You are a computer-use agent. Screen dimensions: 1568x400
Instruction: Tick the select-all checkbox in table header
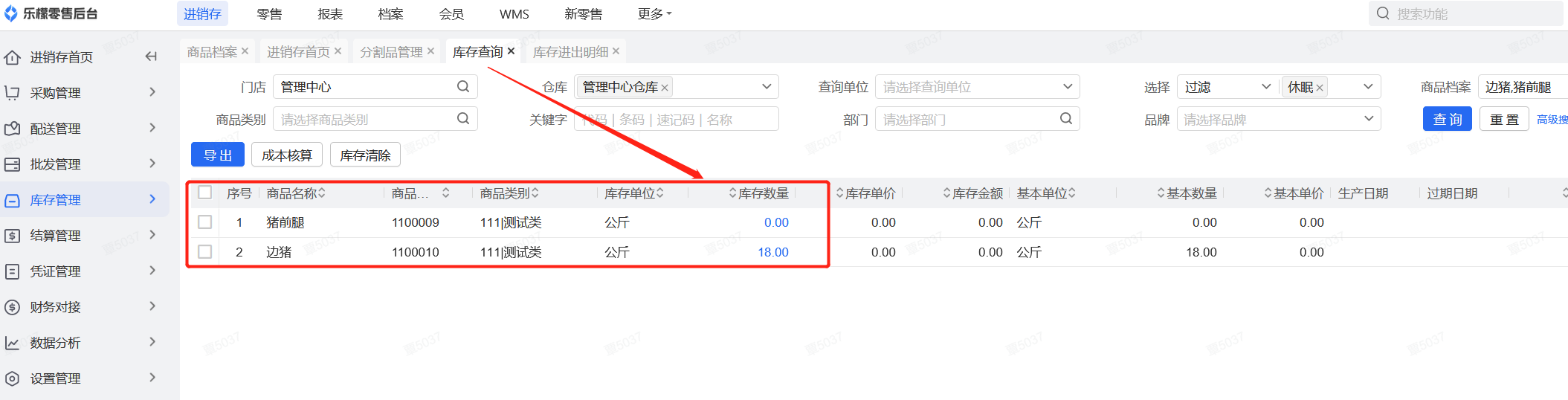point(205,193)
